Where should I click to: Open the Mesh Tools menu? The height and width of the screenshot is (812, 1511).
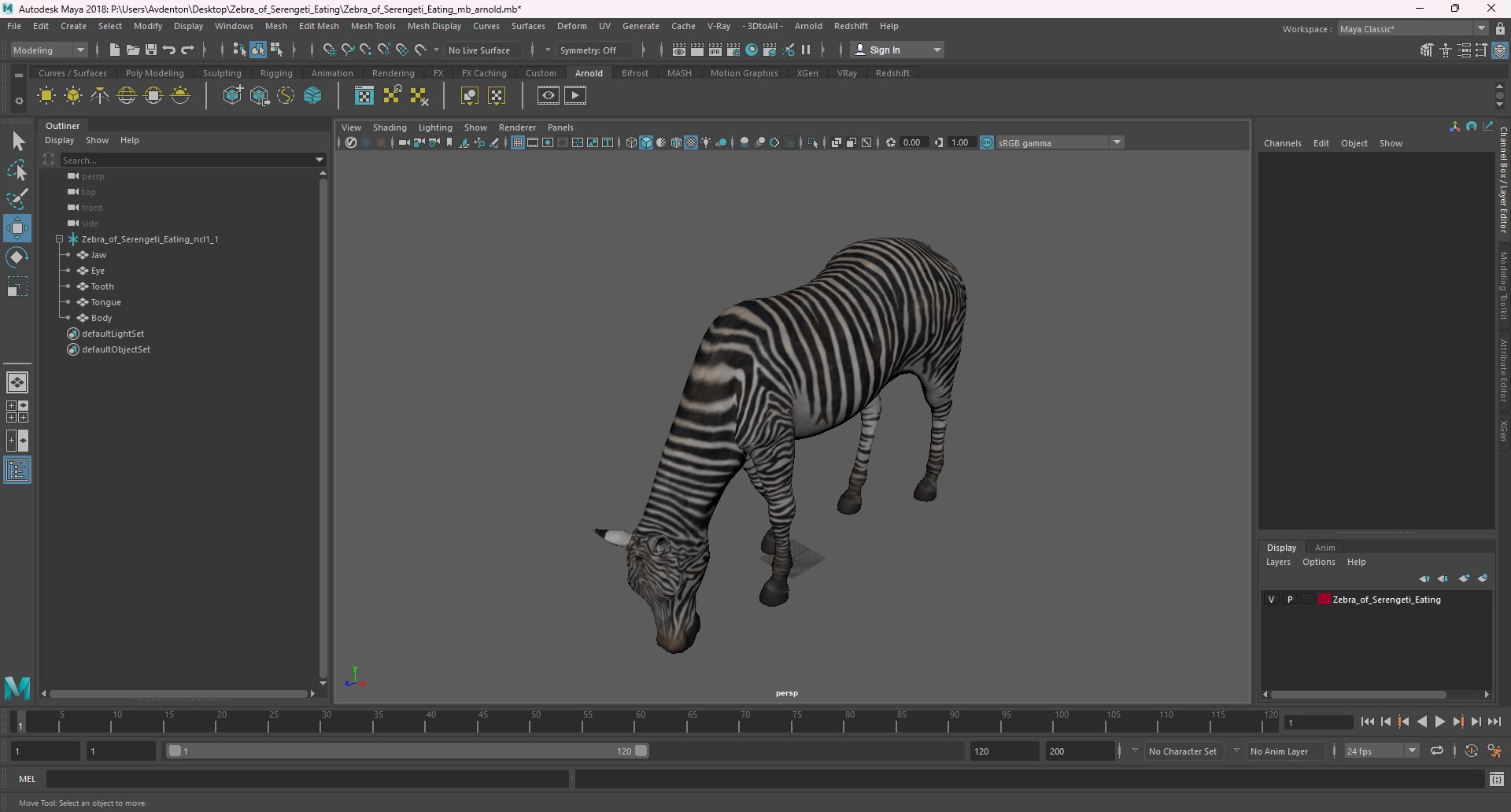click(373, 26)
